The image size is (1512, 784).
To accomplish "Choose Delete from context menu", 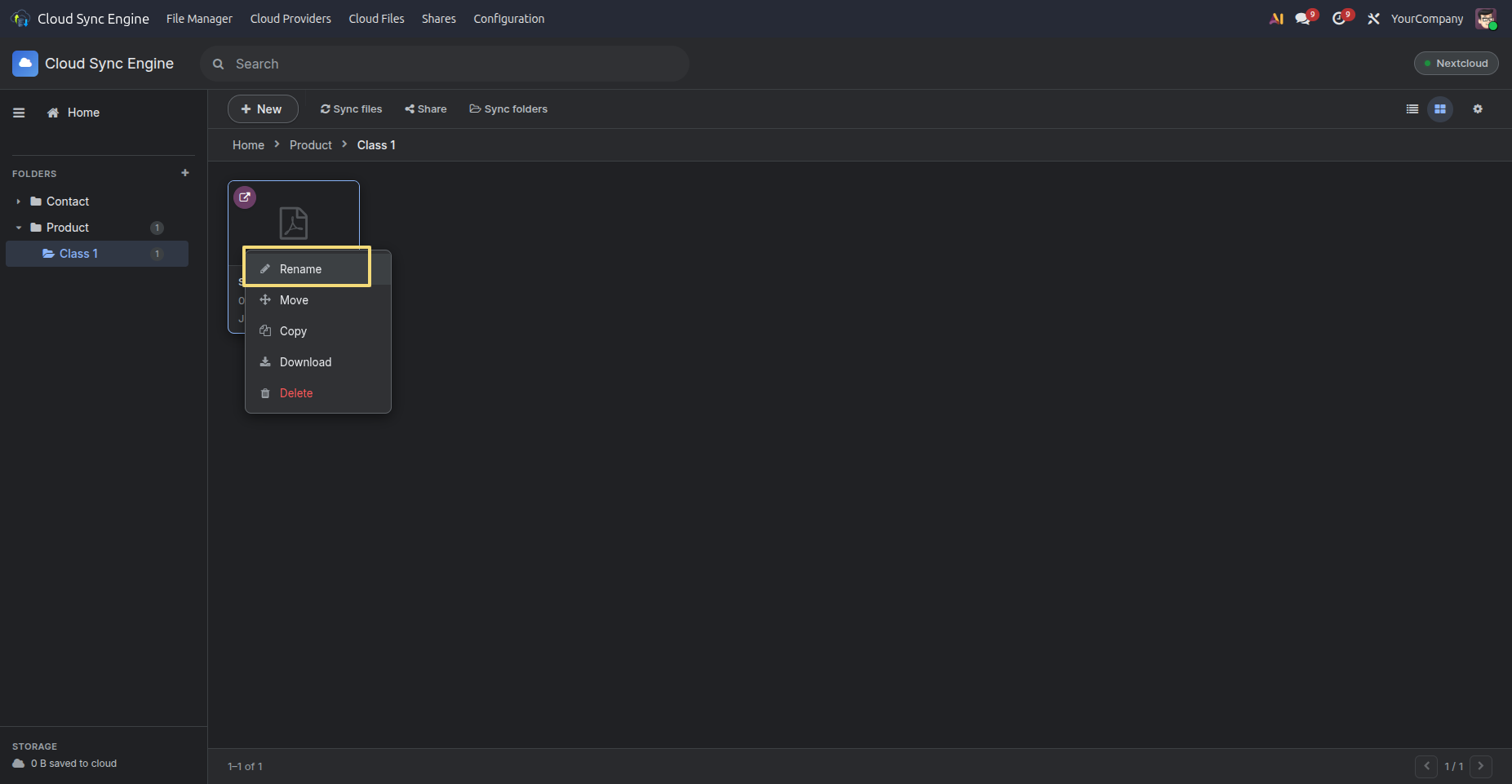I will pos(318,393).
